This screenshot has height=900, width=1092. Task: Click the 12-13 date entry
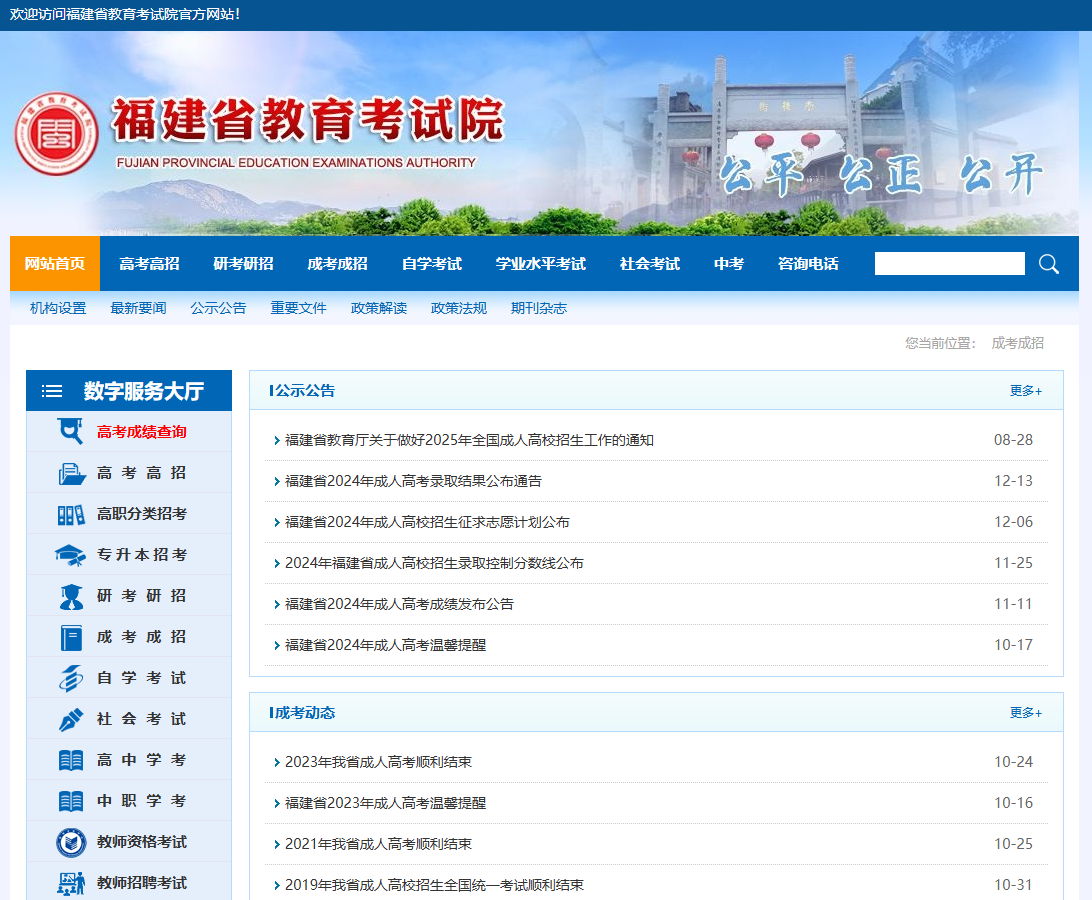[1013, 481]
